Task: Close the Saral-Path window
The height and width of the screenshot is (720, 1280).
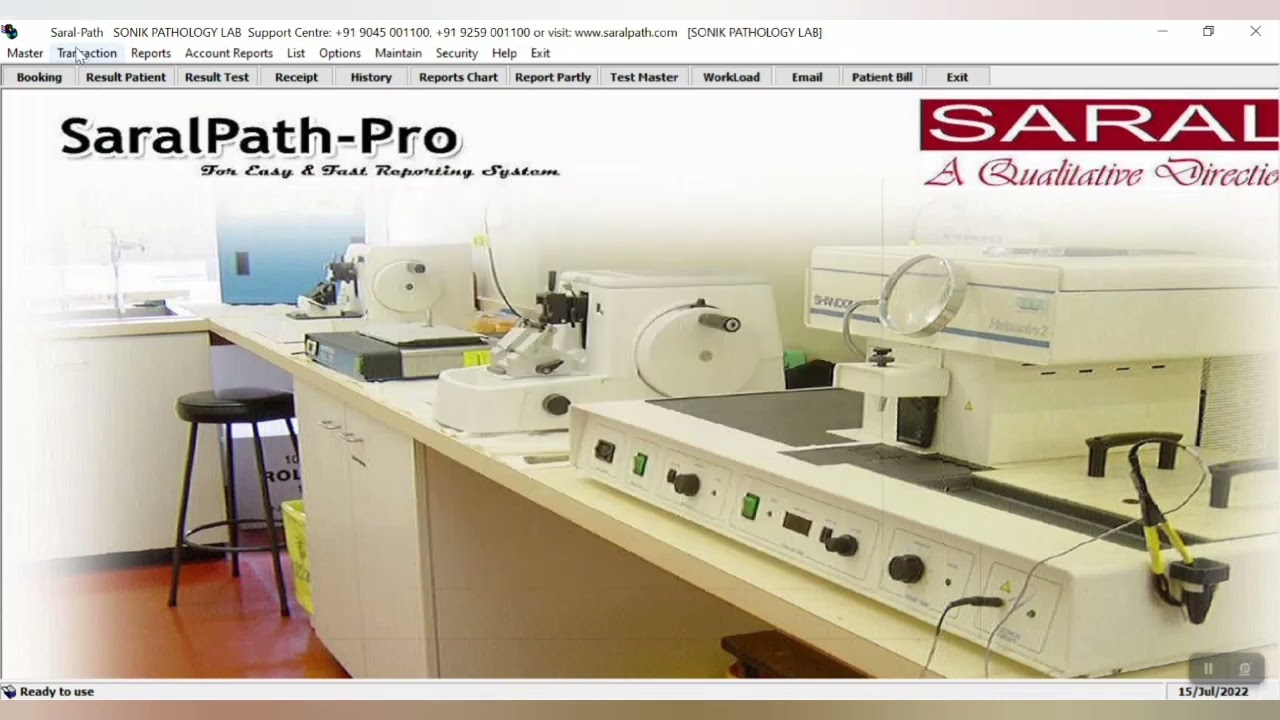Action: pos(1255,32)
